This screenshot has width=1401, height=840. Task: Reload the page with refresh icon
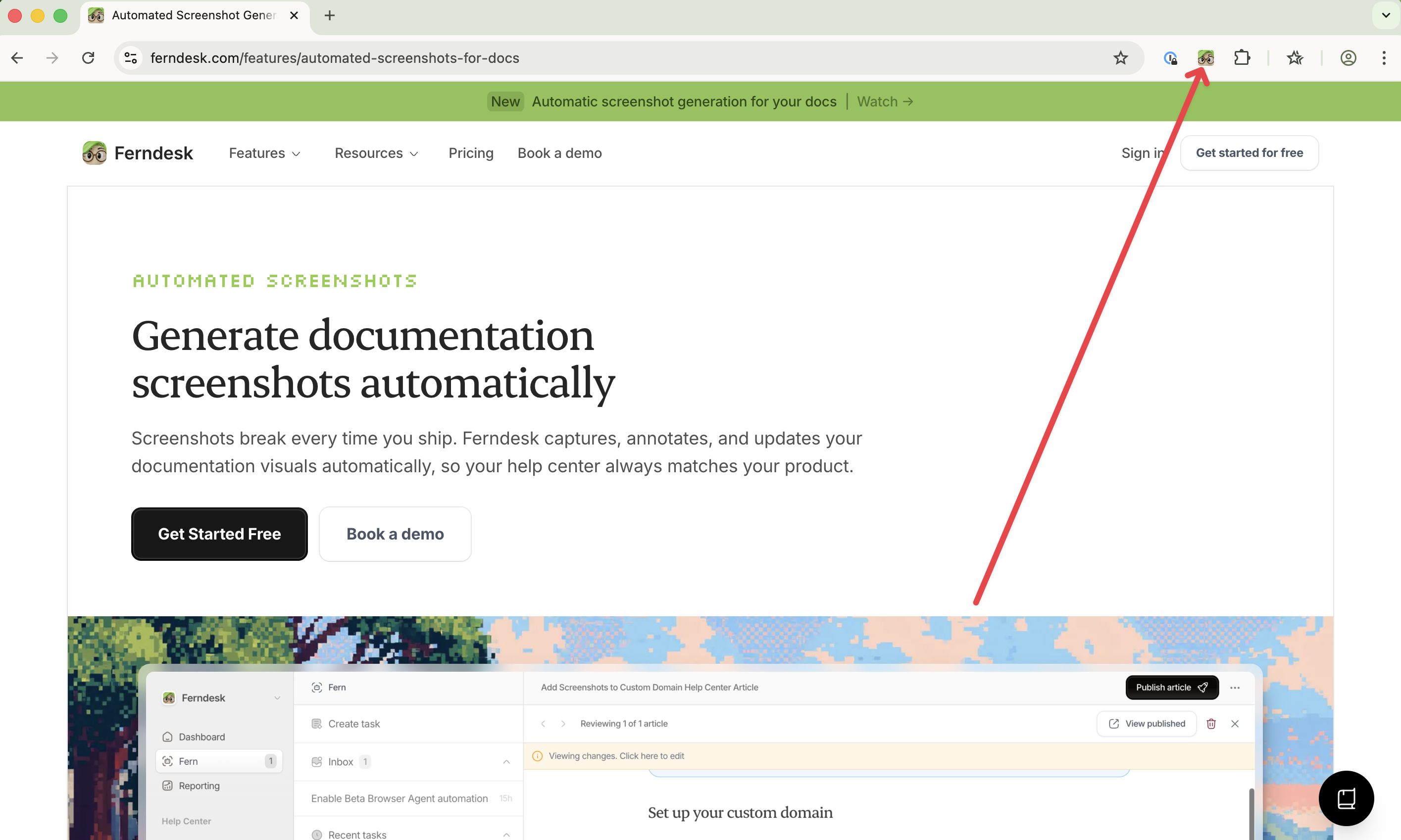88,58
